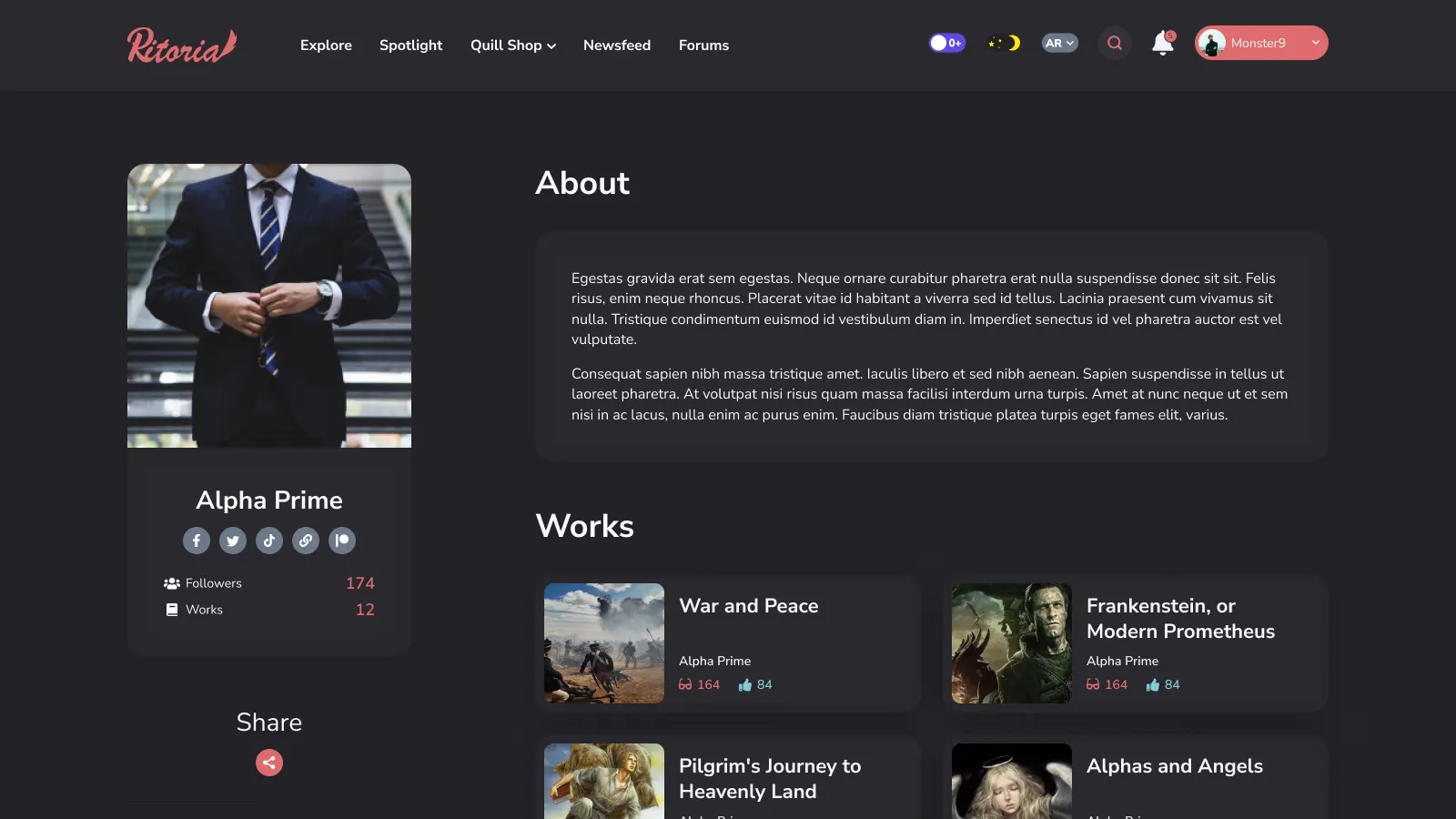Select the works count 12
This screenshot has width=1456, height=819.
[x=365, y=610]
